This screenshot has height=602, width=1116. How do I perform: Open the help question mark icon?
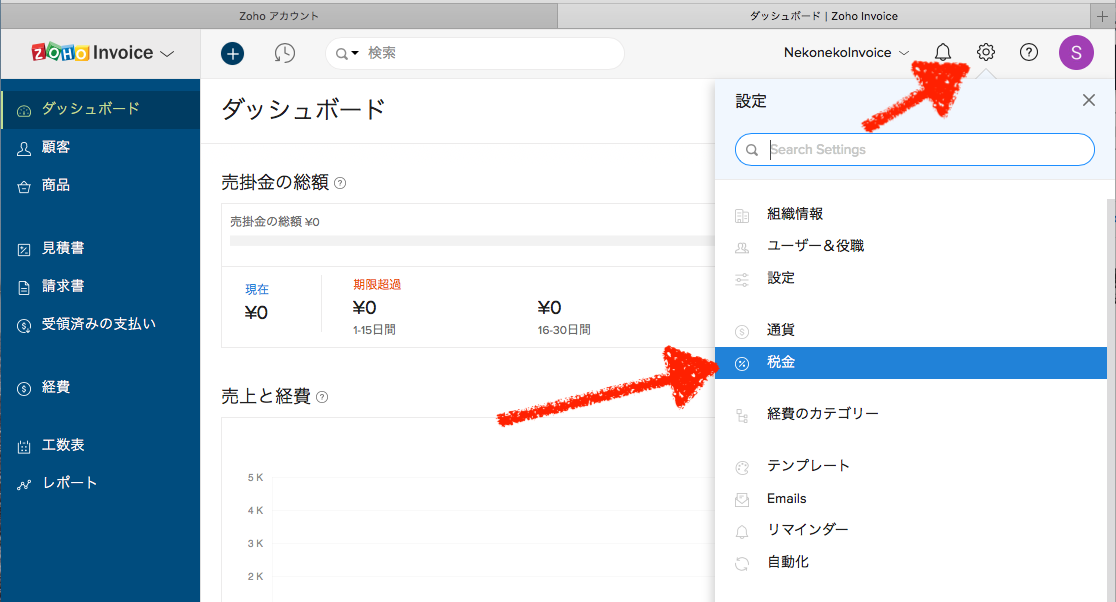(x=1028, y=53)
